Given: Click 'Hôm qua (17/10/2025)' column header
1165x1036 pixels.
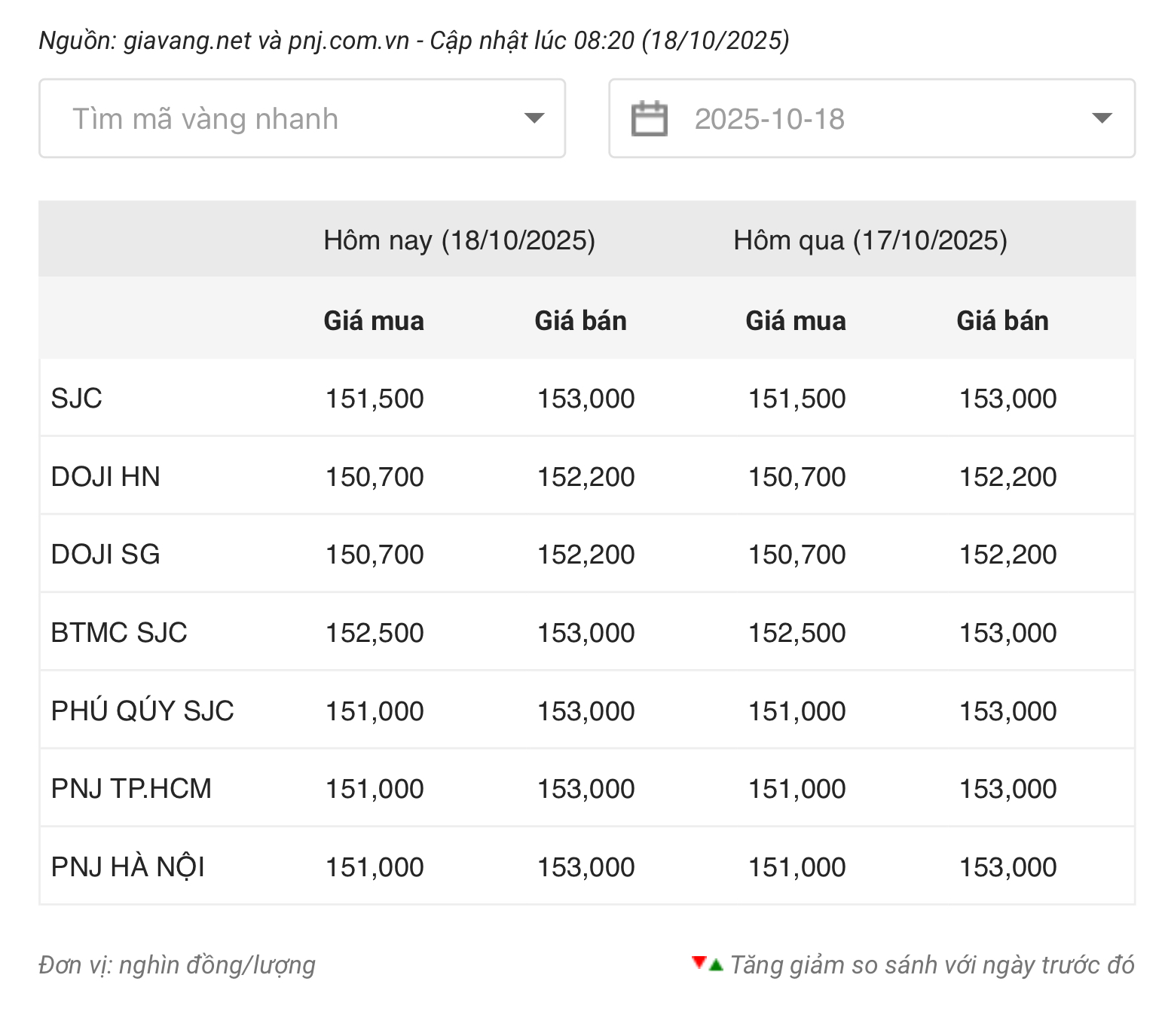Looking at the screenshot, I should (x=870, y=240).
